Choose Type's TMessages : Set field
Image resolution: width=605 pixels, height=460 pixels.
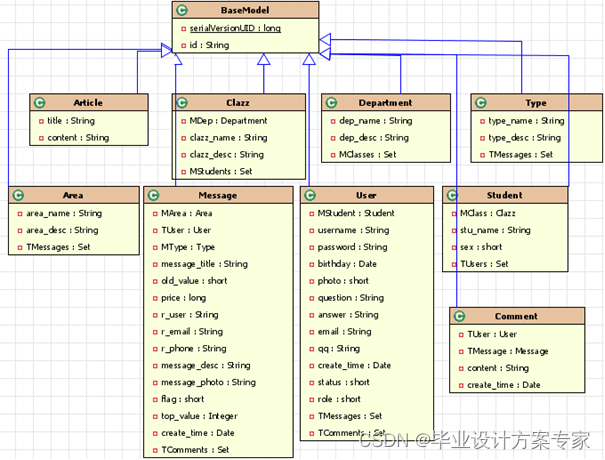coord(521,155)
